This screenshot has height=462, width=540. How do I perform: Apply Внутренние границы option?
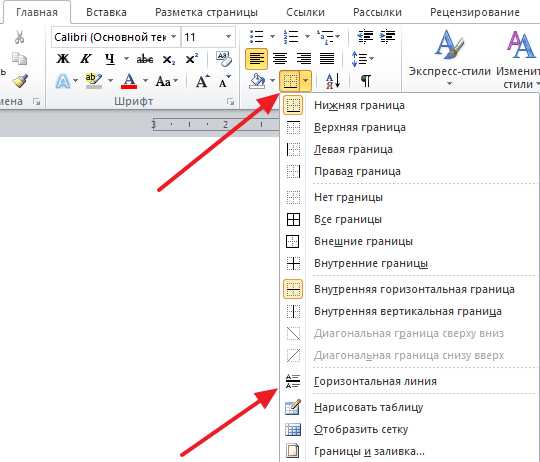pyautogui.click(x=409, y=263)
